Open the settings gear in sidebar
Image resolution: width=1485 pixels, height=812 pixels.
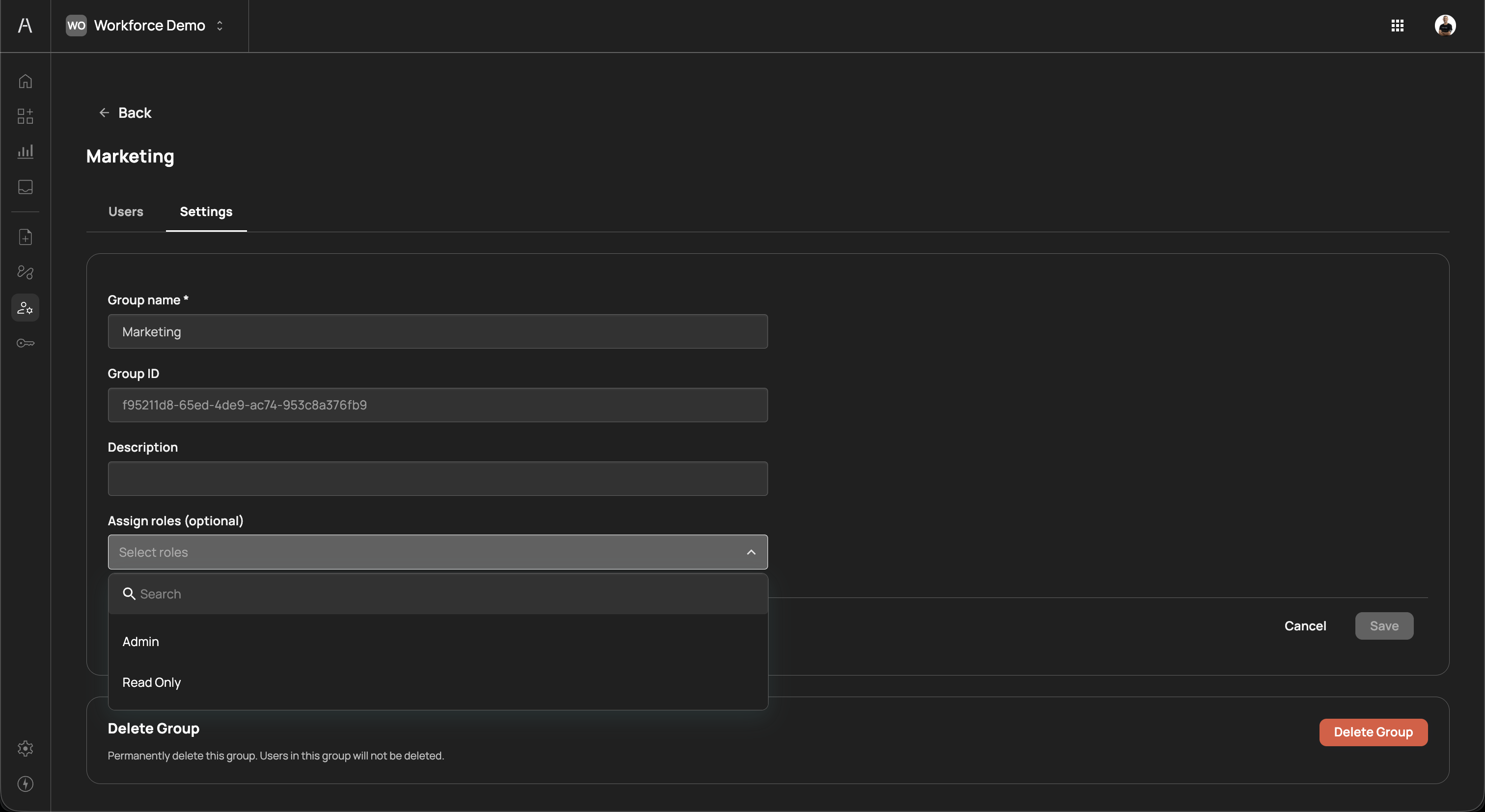26,748
